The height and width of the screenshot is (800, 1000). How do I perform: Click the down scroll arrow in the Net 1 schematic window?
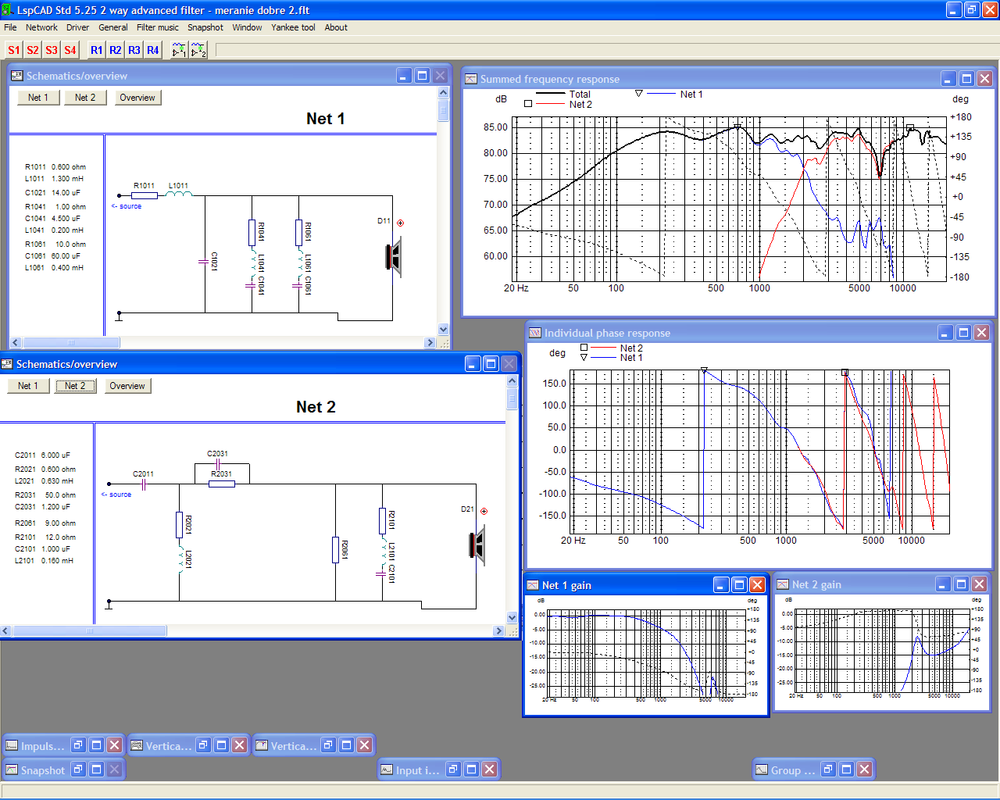point(443,329)
